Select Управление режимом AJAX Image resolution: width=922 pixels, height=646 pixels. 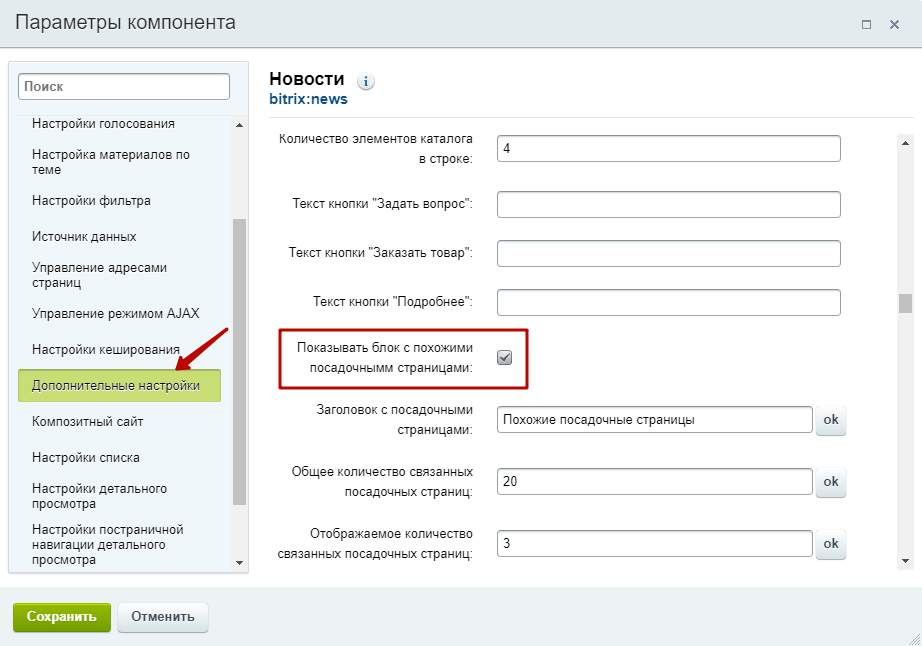[x=116, y=313]
